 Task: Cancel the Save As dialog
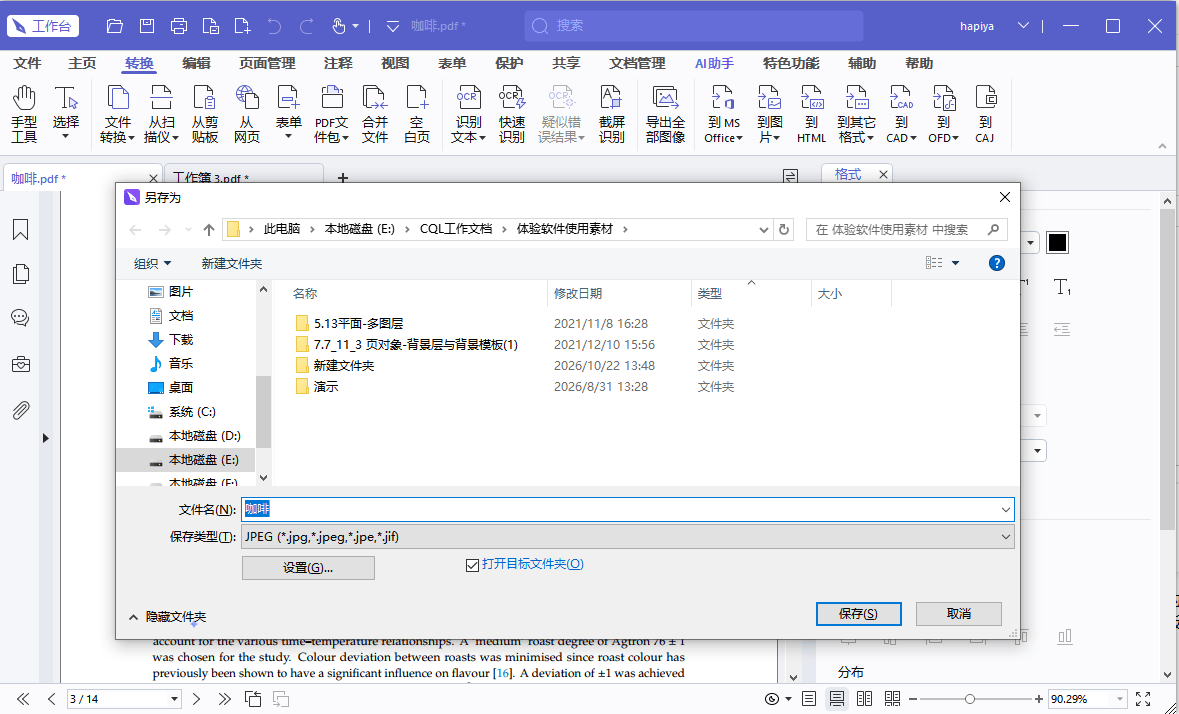pyautogui.click(x=958, y=613)
